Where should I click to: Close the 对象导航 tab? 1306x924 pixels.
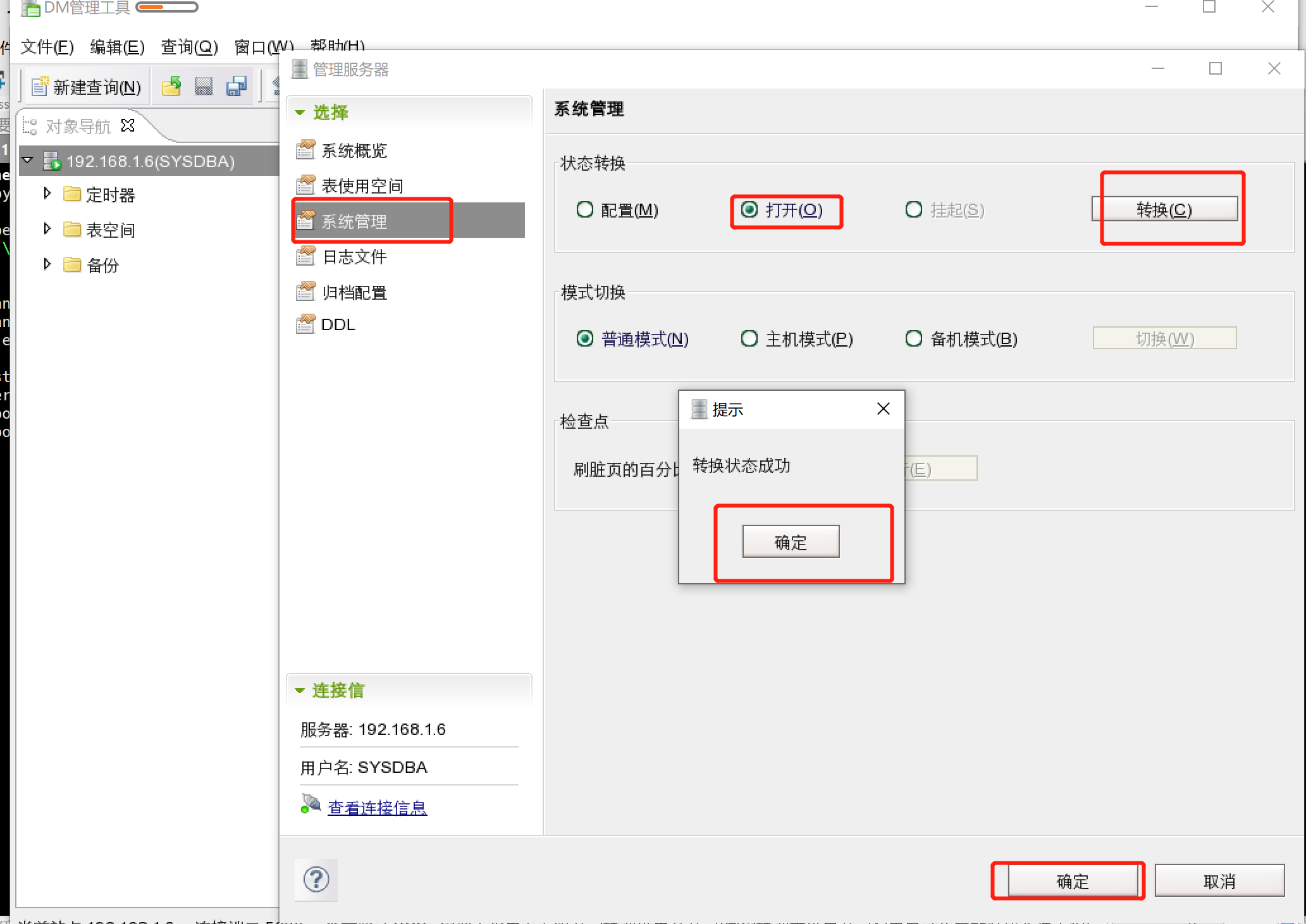(x=128, y=125)
